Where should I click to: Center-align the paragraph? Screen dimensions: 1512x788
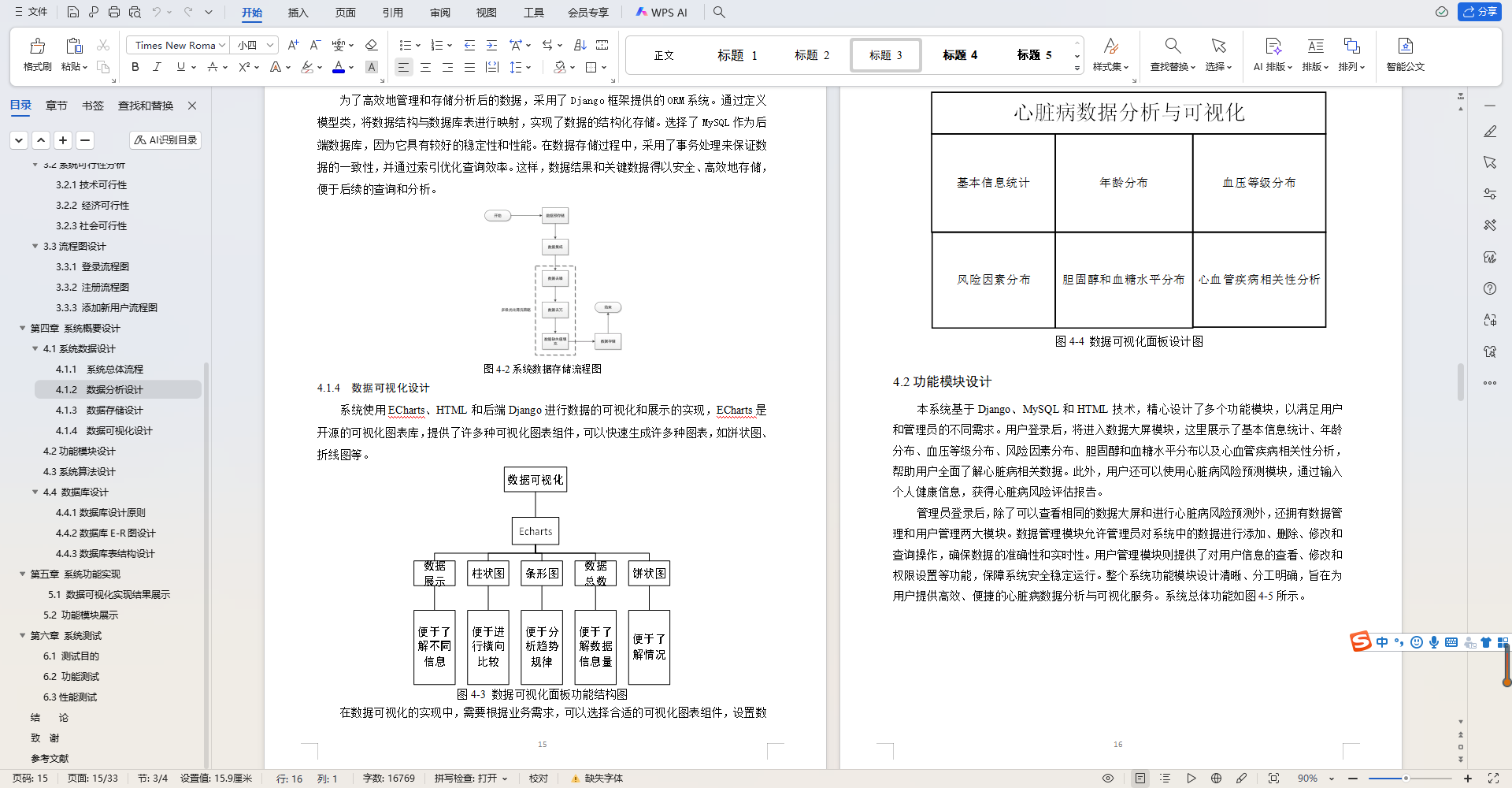pyautogui.click(x=425, y=67)
